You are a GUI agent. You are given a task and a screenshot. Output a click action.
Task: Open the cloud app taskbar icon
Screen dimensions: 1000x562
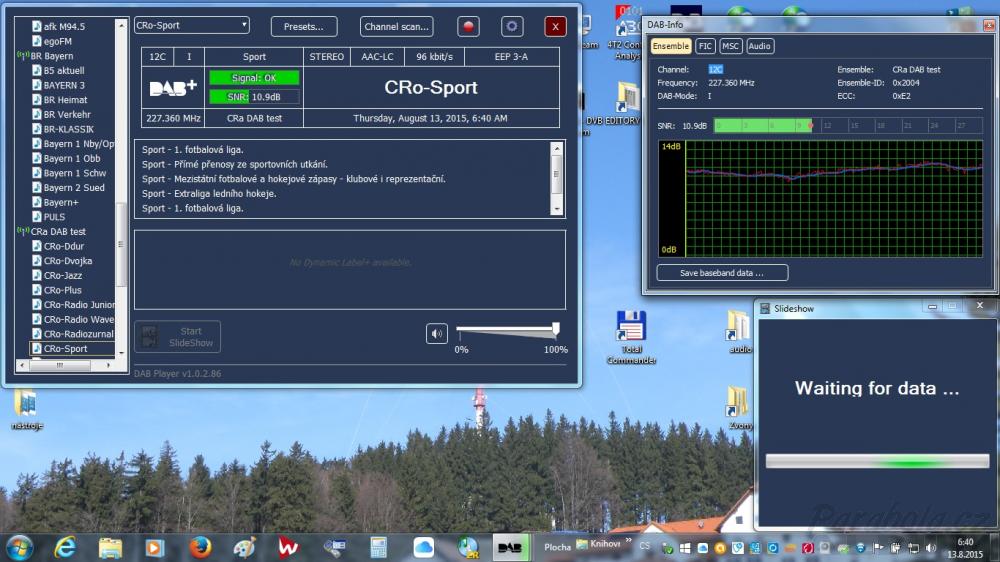[x=423, y=547]
